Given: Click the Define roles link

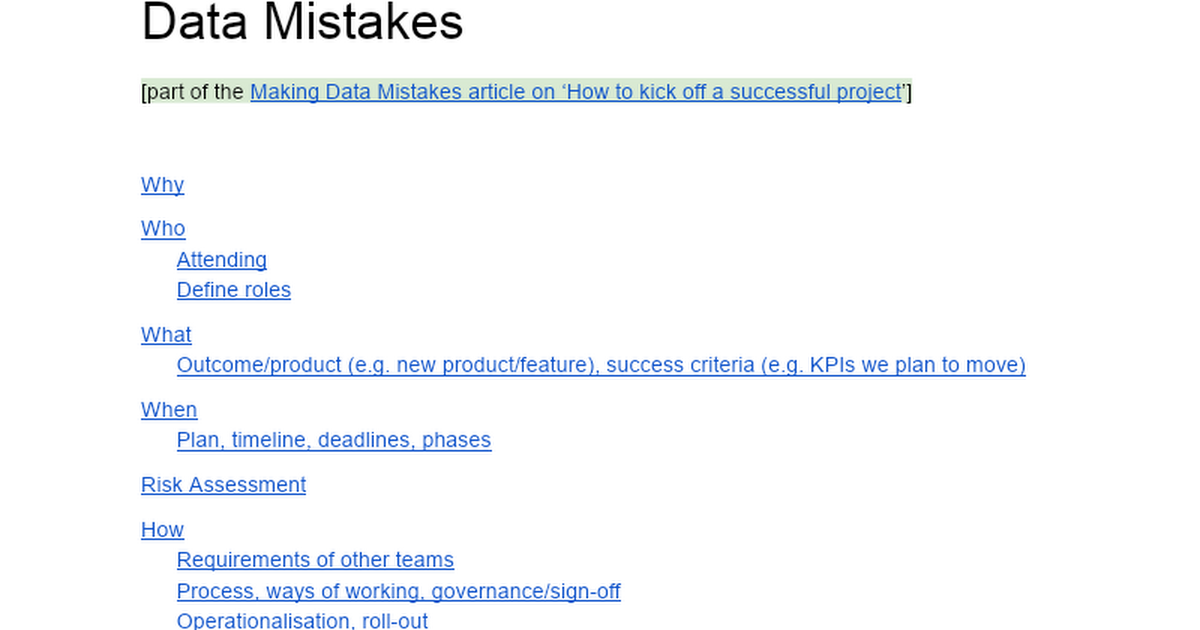Looking at the screenshot, I should tap(234, 290).
